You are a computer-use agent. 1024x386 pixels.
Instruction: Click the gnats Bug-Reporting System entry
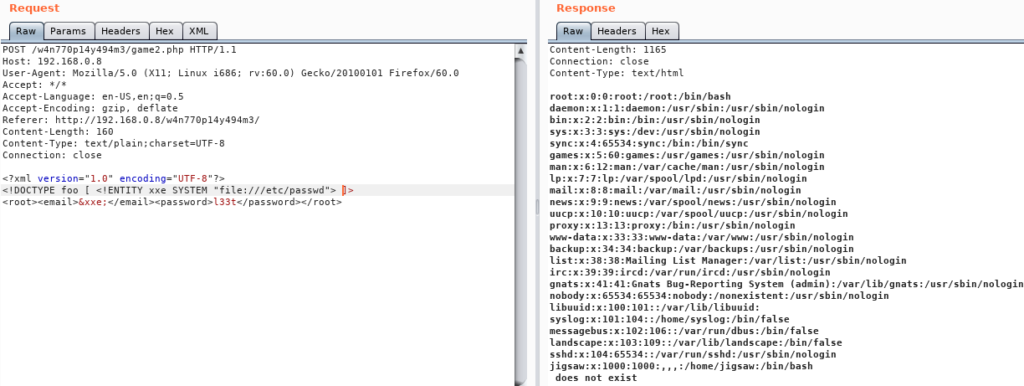pyautogui.click(x=786, y=283)
